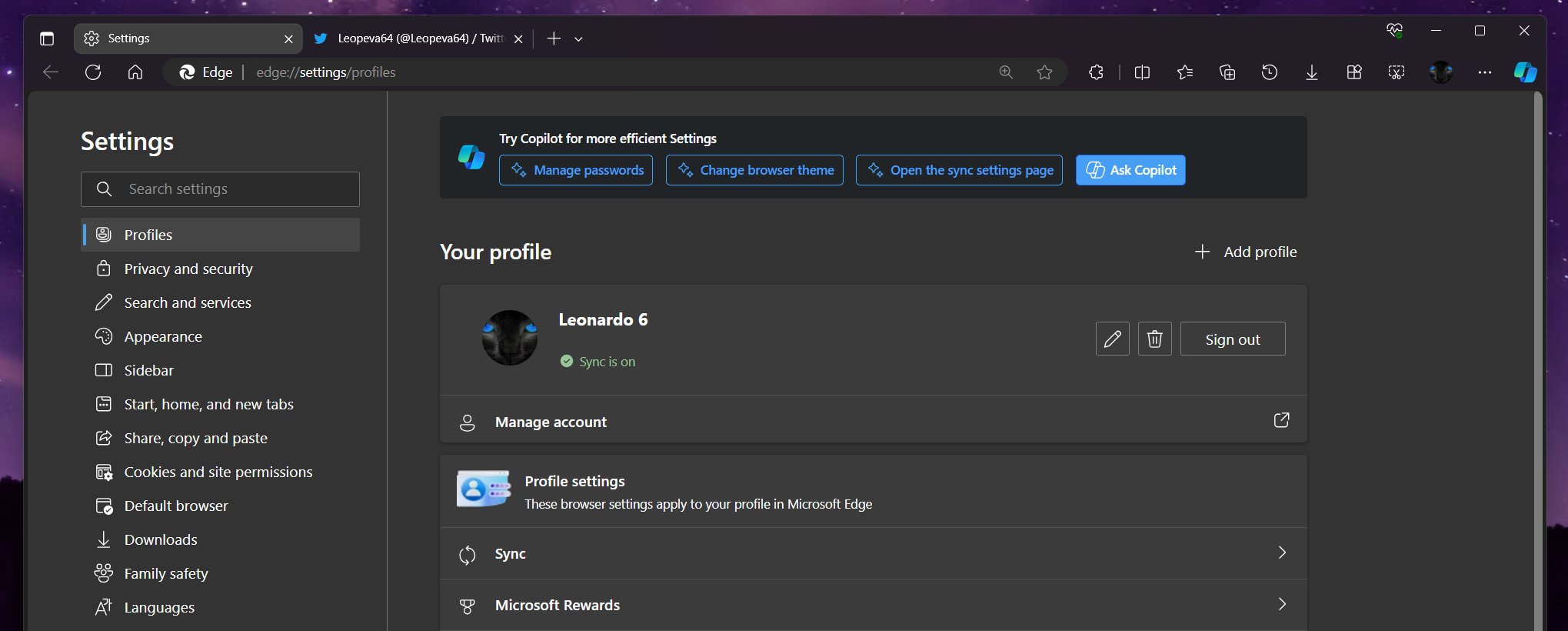Edit the Leonardo 6 profile with the pencil
The height and width of the screenshot is (631, 1568).
tap(1112, 339)
